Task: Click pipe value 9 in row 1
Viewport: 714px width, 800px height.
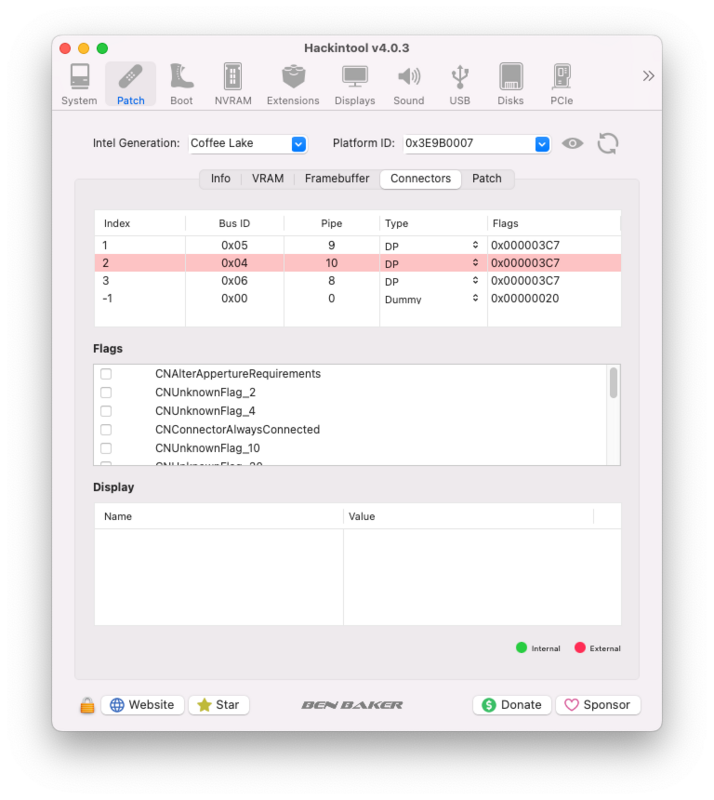Action: [x=332, y=245]
